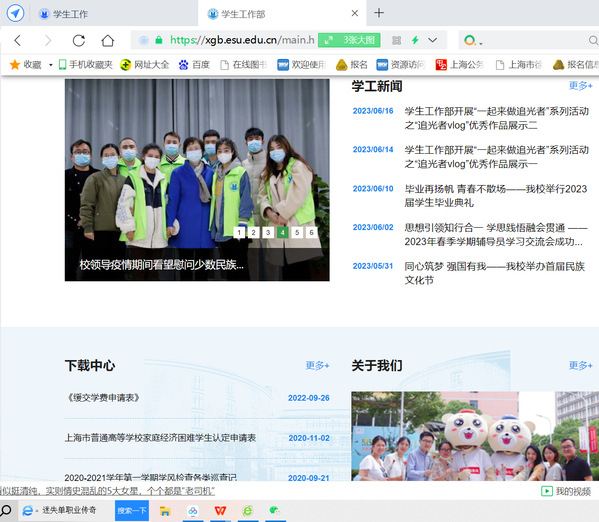Click the taskbar search magnifier
This screenshot has height=522, width=599.
coord(6,510)
